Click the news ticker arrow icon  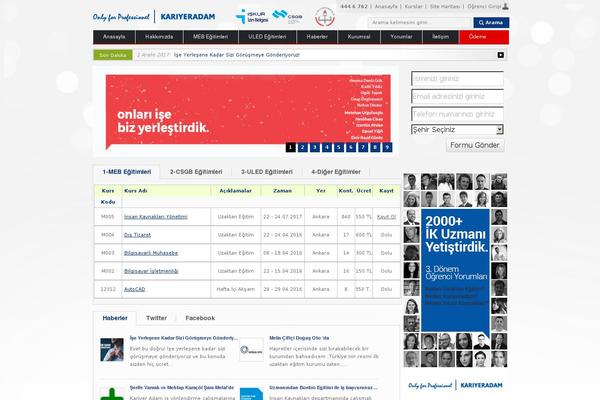point(501,55)
